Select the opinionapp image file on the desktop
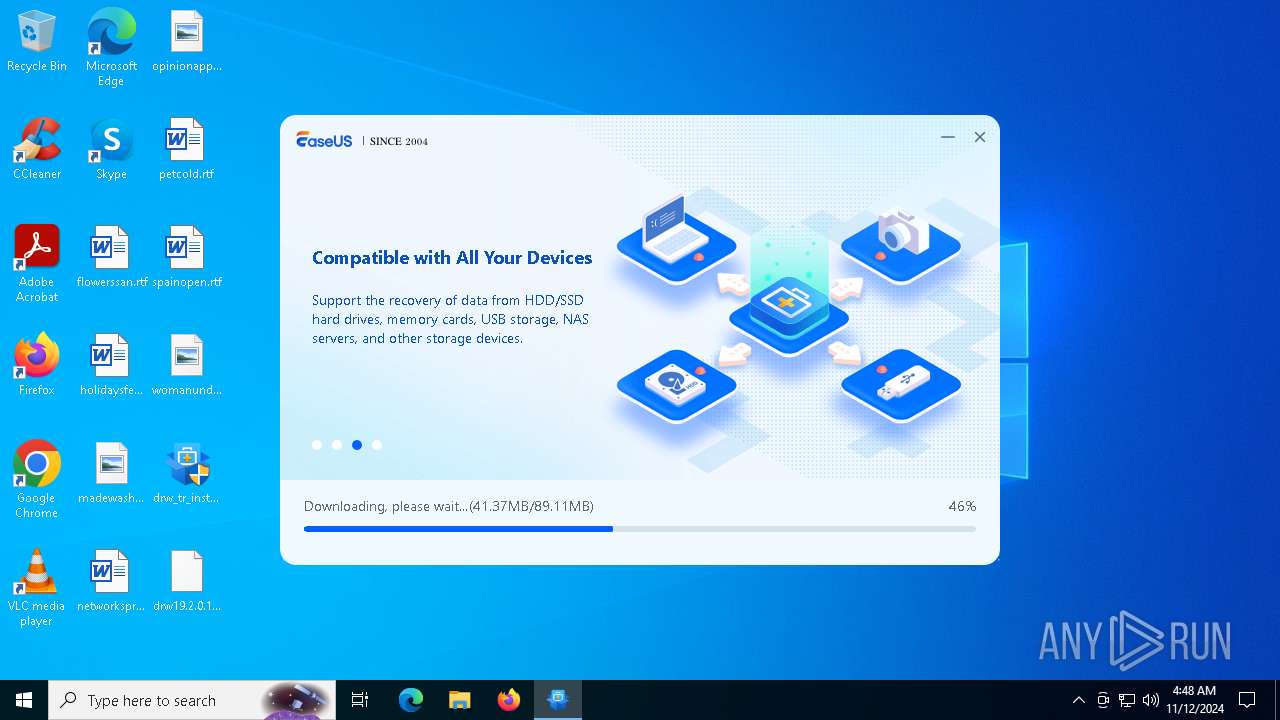The height and width of the screenshot is (720, 1280). (187, 42)
